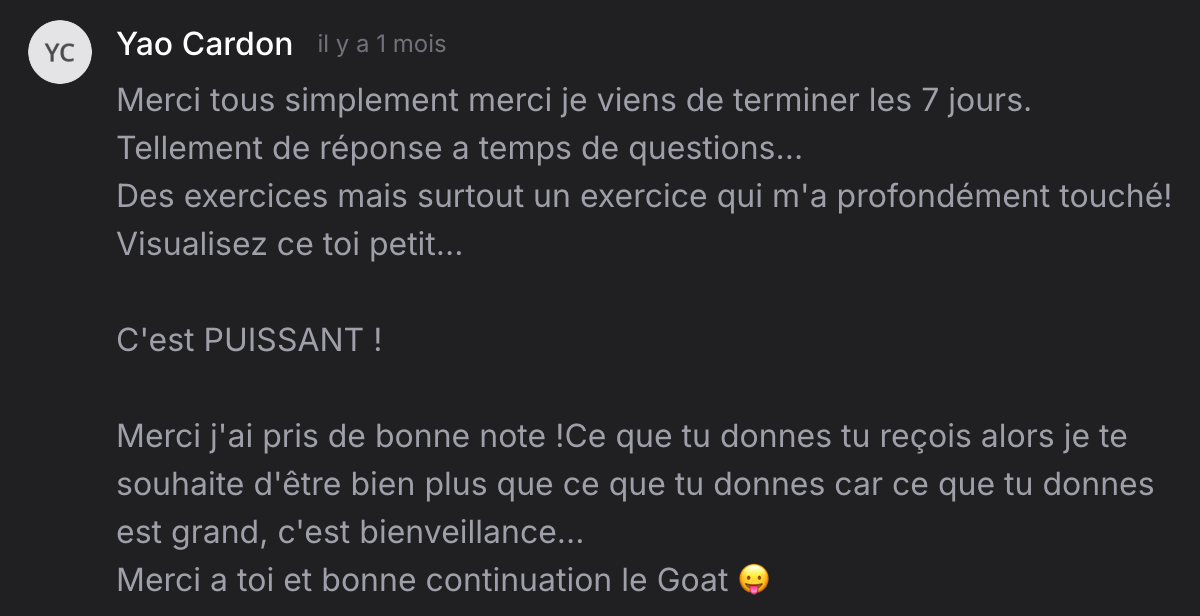The image size is (1200, 616).
Task: Click the YC avatar circle
Action: tap(60, 52)
